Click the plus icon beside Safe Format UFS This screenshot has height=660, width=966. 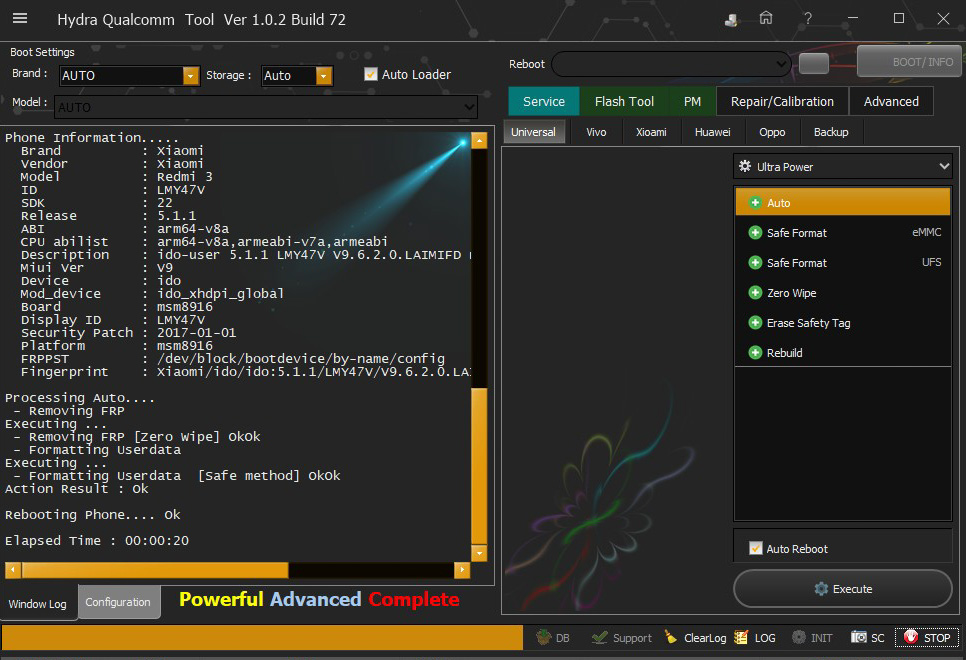click(755, 263)
